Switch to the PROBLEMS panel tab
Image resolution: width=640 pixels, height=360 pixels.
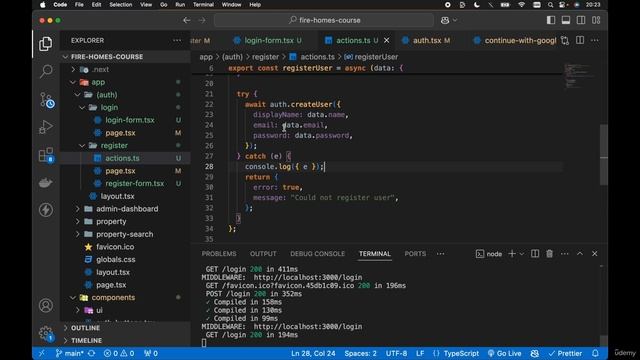(x=219, y=253)
